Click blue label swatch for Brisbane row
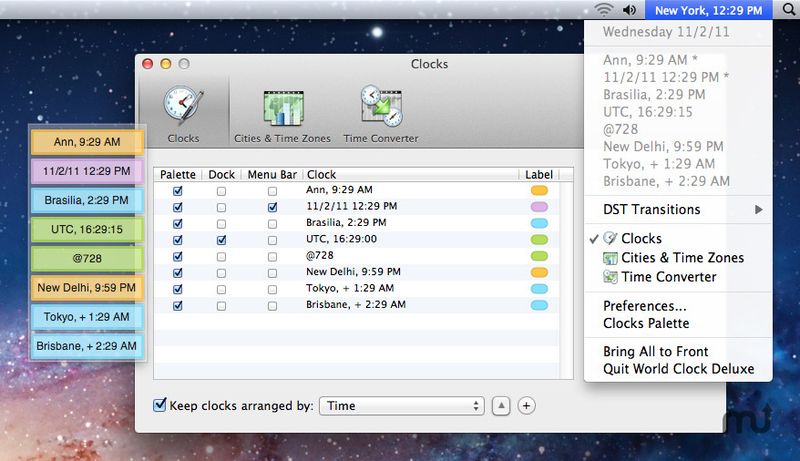Viewport: 800px width, 461px height. (539, 305)
